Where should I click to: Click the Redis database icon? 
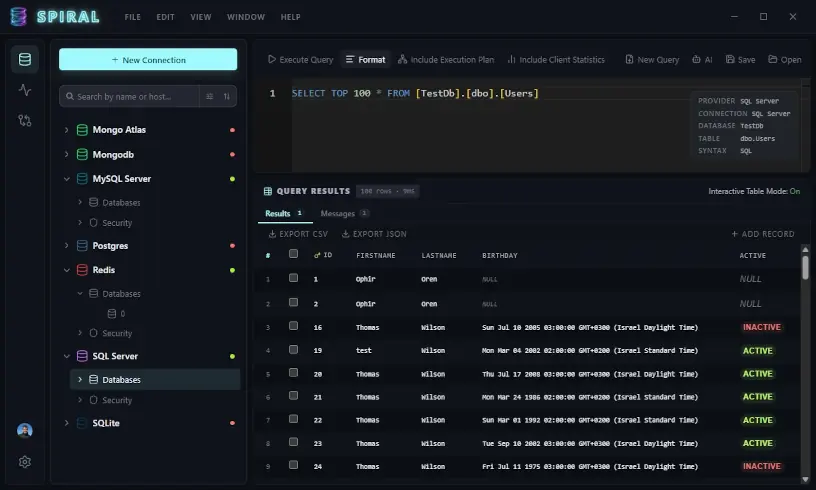pyautogui.click(x=82, y=270)
